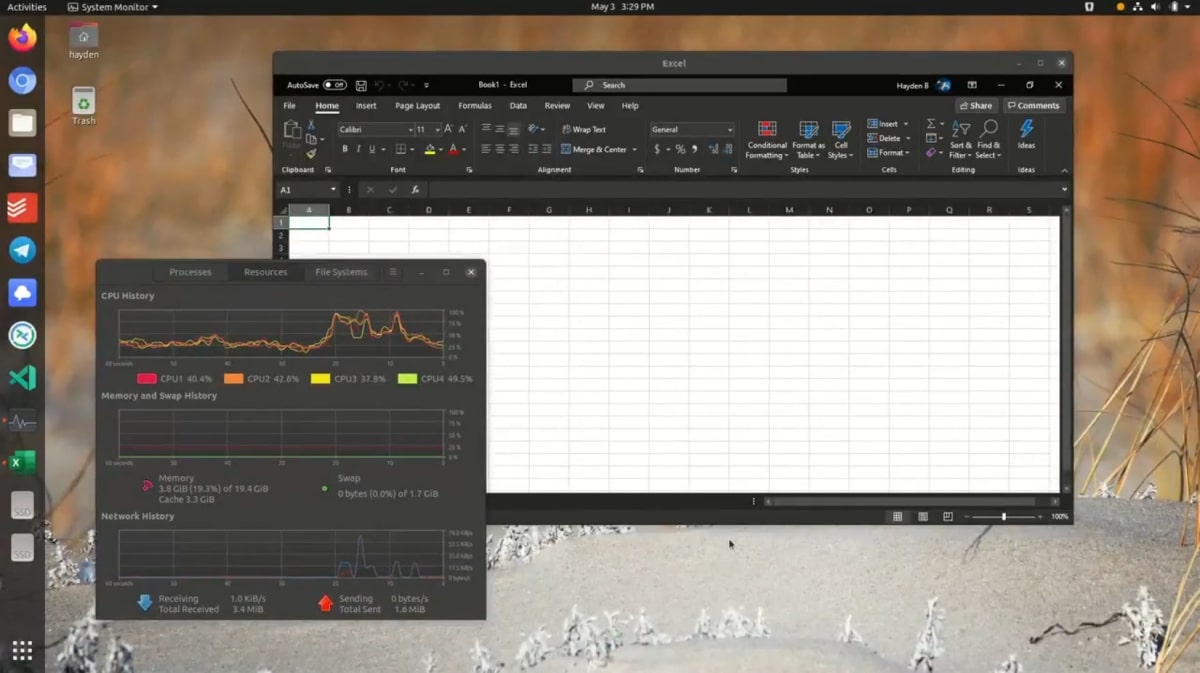Open the font size dropdown

coord(437,130)
